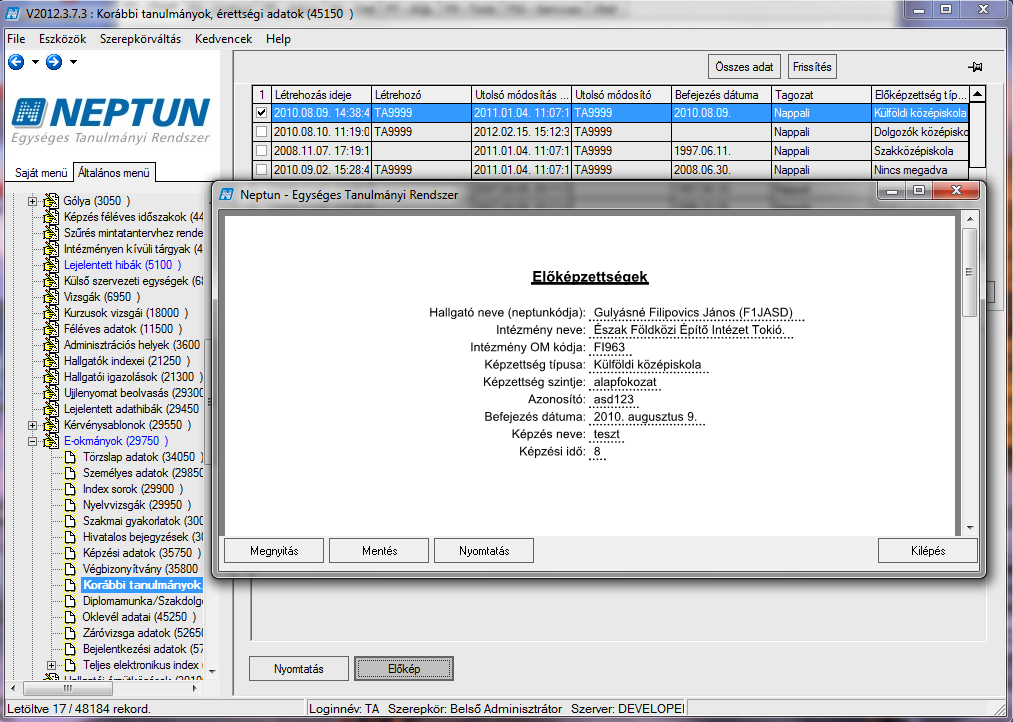Select Személyes adatok tree item
The height and width of the screenshot is (722, 1013).
[x=143, y=473]
